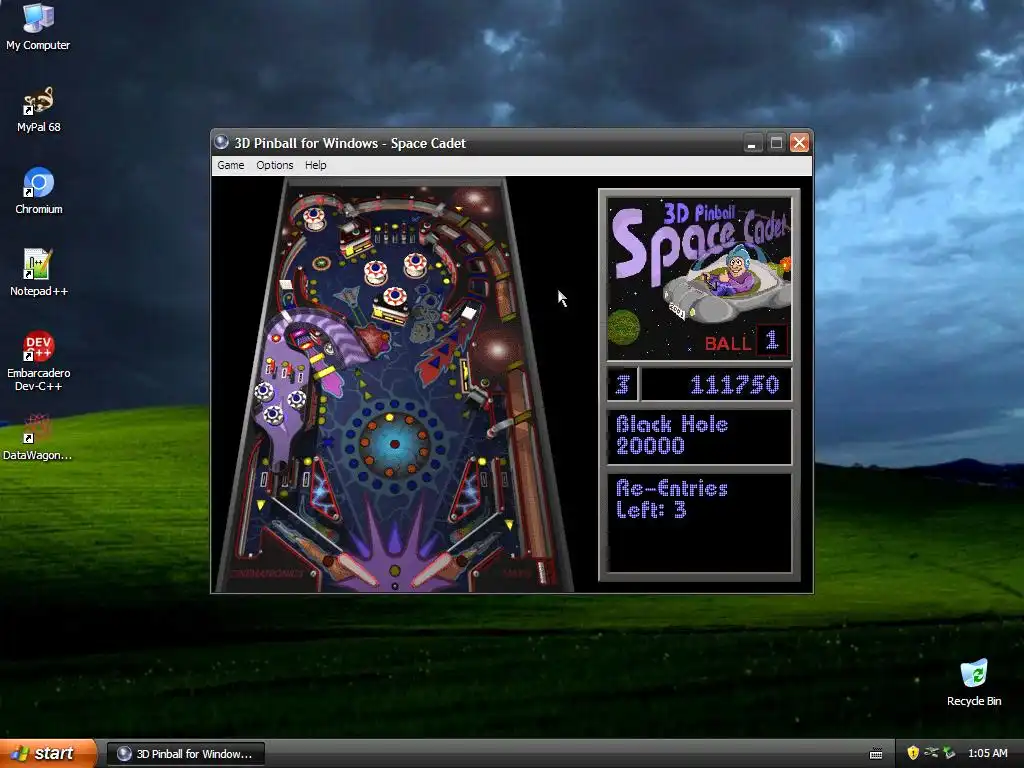Click the 3D Pinball taskbar button
1024x768 pixels.
click(x=186, y=754)
